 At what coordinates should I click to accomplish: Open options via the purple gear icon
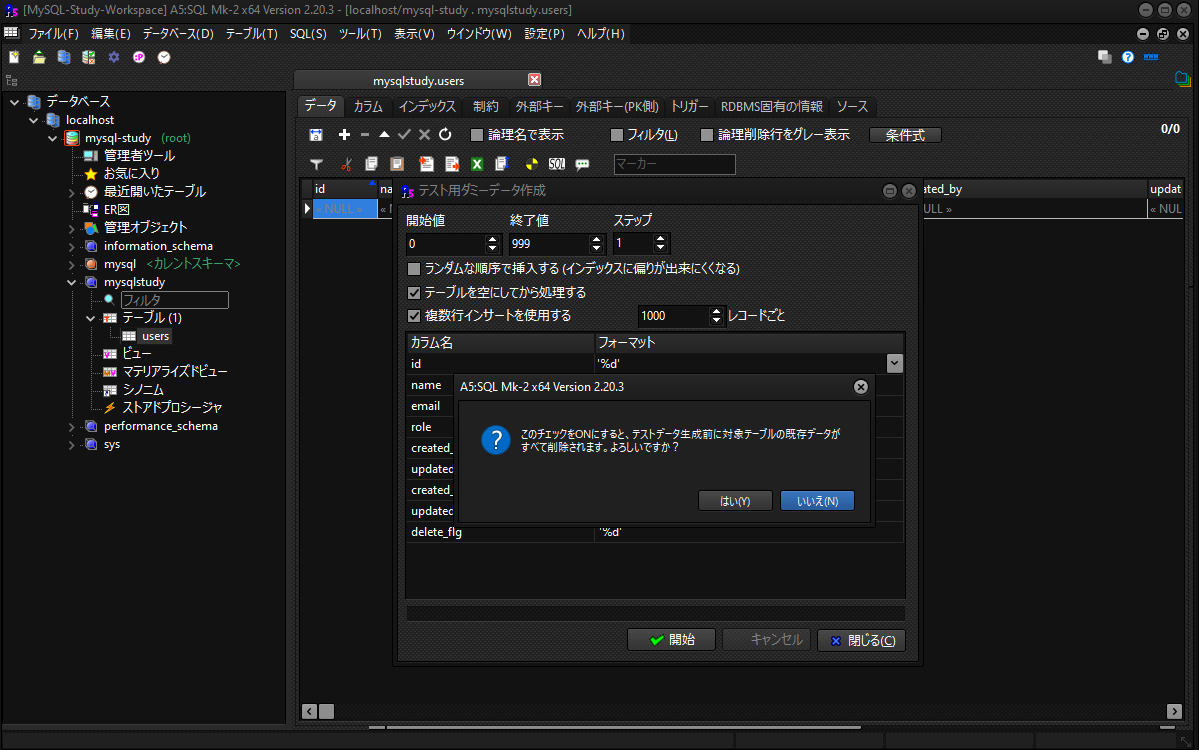(114, 57)
